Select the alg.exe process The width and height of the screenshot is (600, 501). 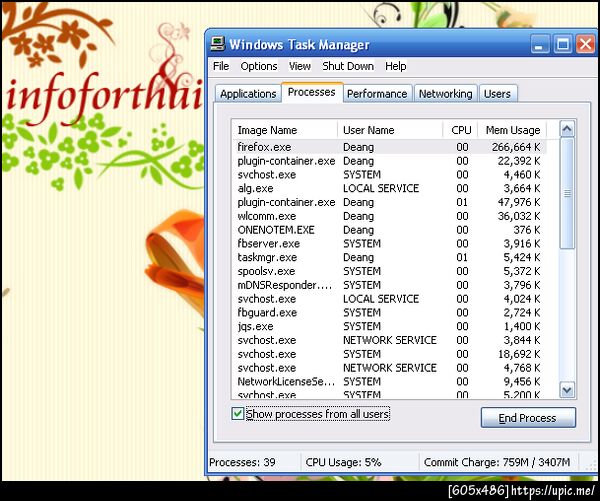tap(390, 188)
